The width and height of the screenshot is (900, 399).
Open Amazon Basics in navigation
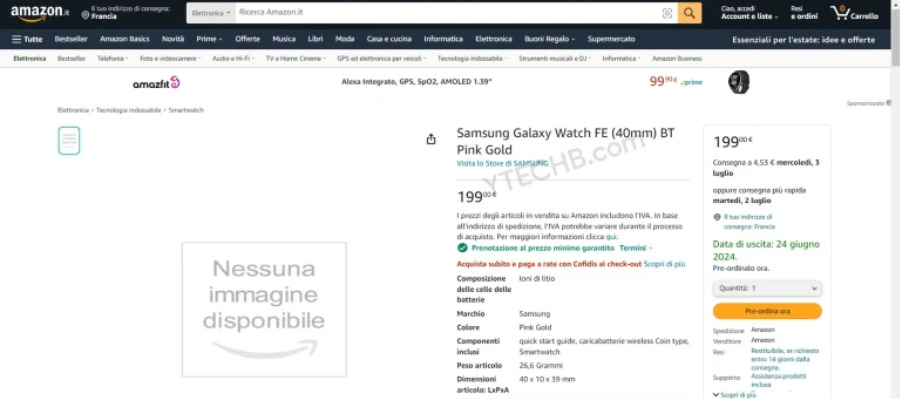pos(125,39)
